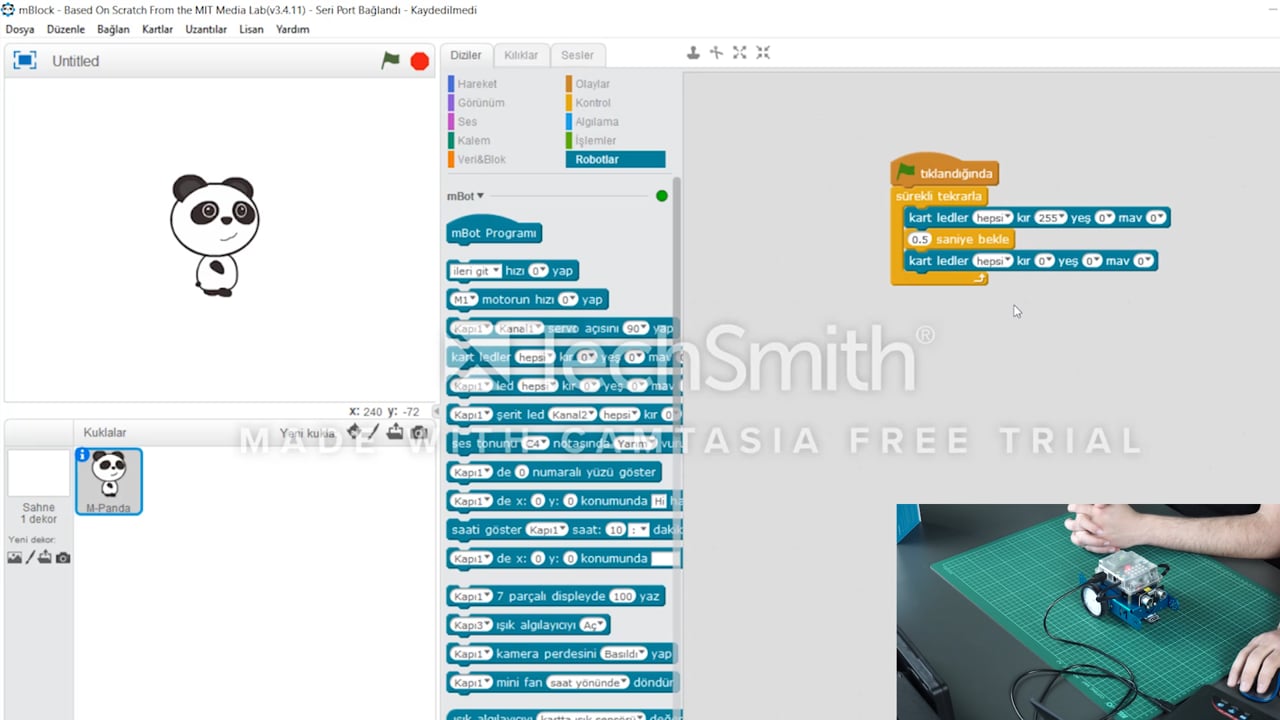Open the 'saat yönünde' mini fan dropdown

pyautogui.click(x=588, y=682)
